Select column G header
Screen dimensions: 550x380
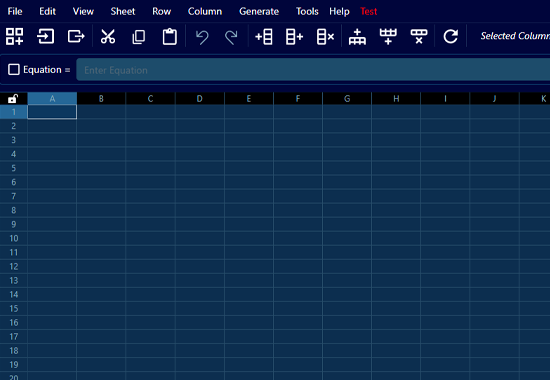pos(347,99)
